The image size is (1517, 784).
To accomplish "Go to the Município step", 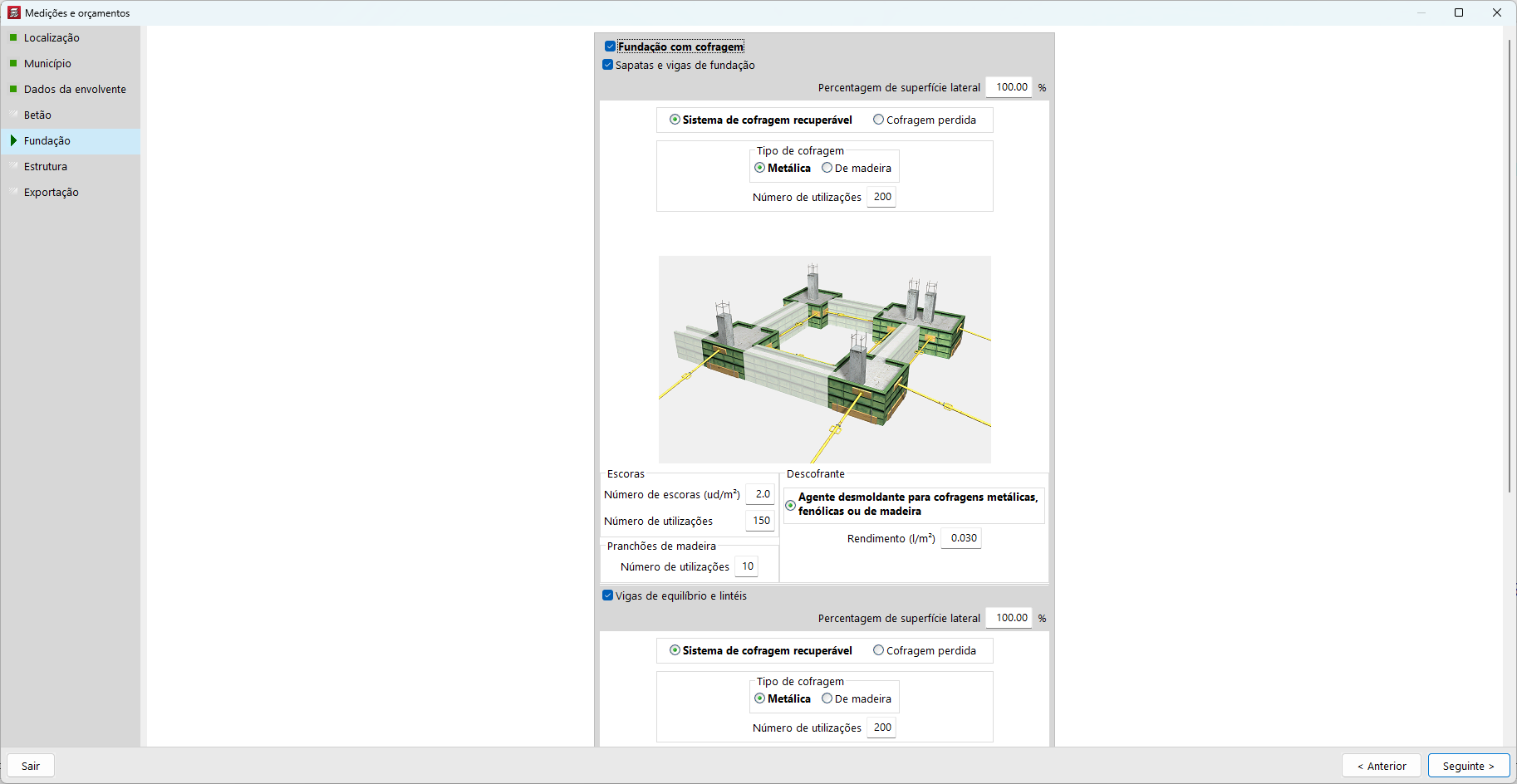I will [71, 64].
